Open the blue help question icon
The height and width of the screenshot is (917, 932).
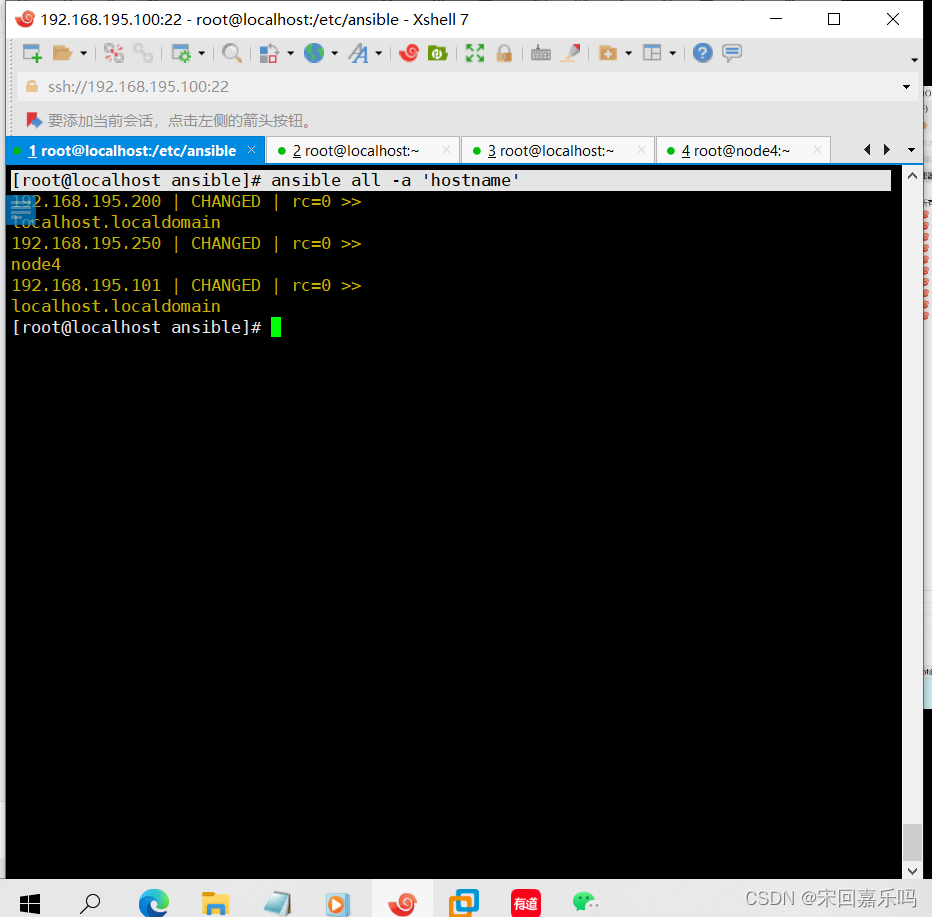click(x=703, y=53)
